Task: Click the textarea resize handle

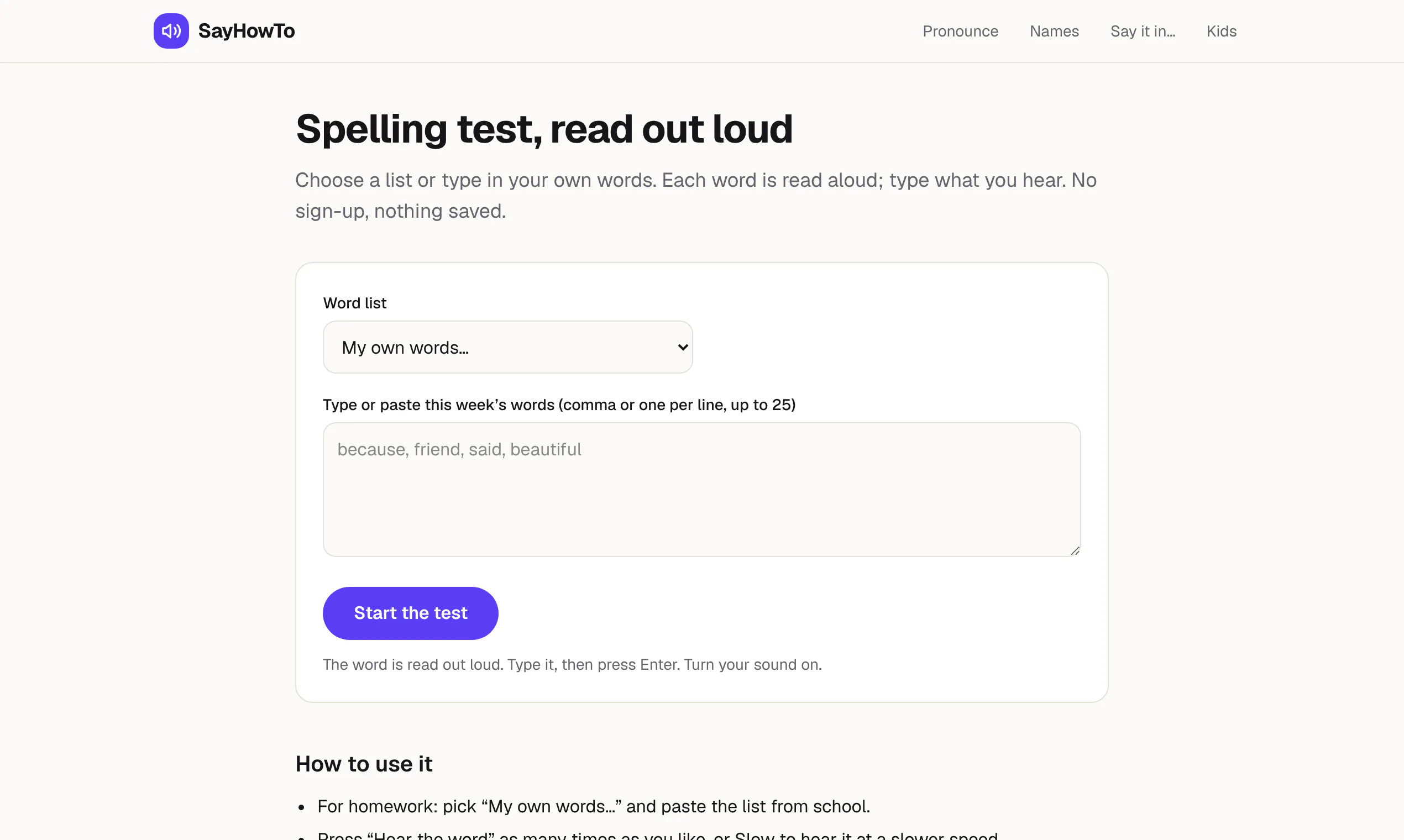Action: click(1075, 550)
